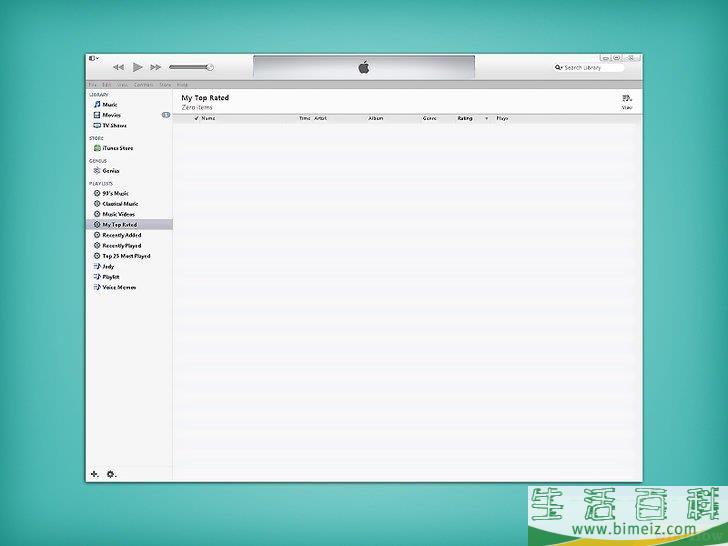
Task: Sort by the Time column
Action: point(305,118)
